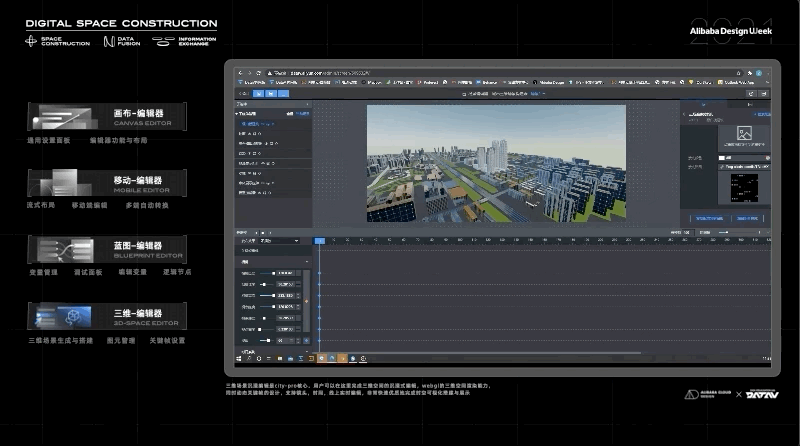Select the Blueprint Editor thumbnail
The height and width of the screenshot is (446, 800).
[64, 249]
